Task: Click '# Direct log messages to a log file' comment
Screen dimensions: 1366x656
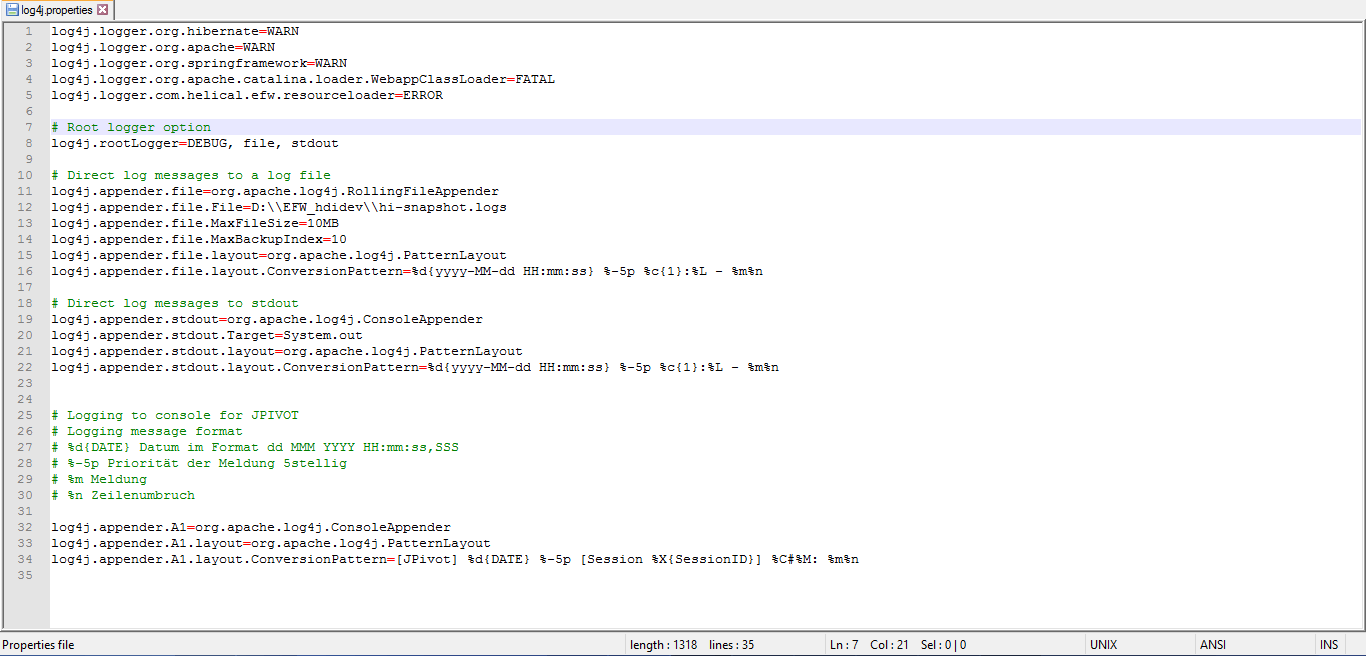Action: 191,175
